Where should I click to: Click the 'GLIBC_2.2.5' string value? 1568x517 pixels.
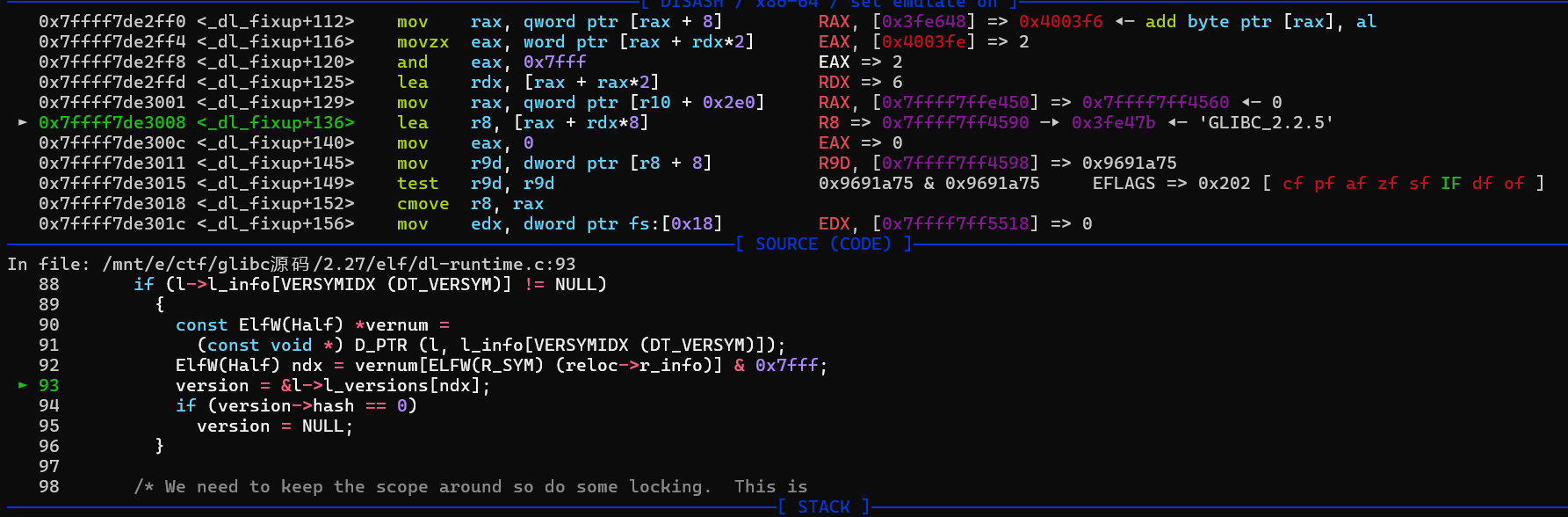point(1266,122)
